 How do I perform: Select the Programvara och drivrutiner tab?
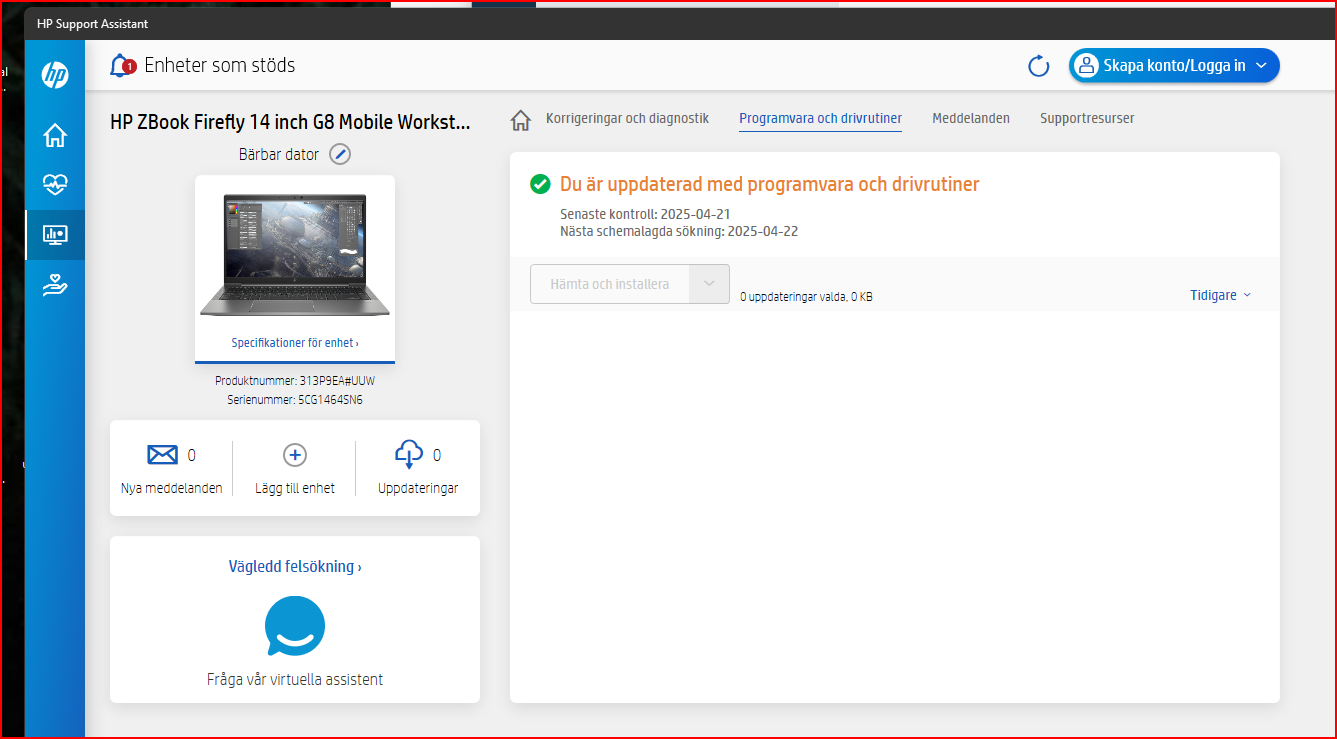tap(820, 118)
